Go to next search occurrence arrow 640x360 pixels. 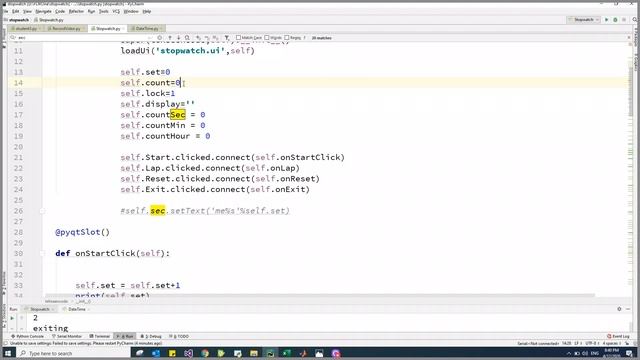click(178, 38)
